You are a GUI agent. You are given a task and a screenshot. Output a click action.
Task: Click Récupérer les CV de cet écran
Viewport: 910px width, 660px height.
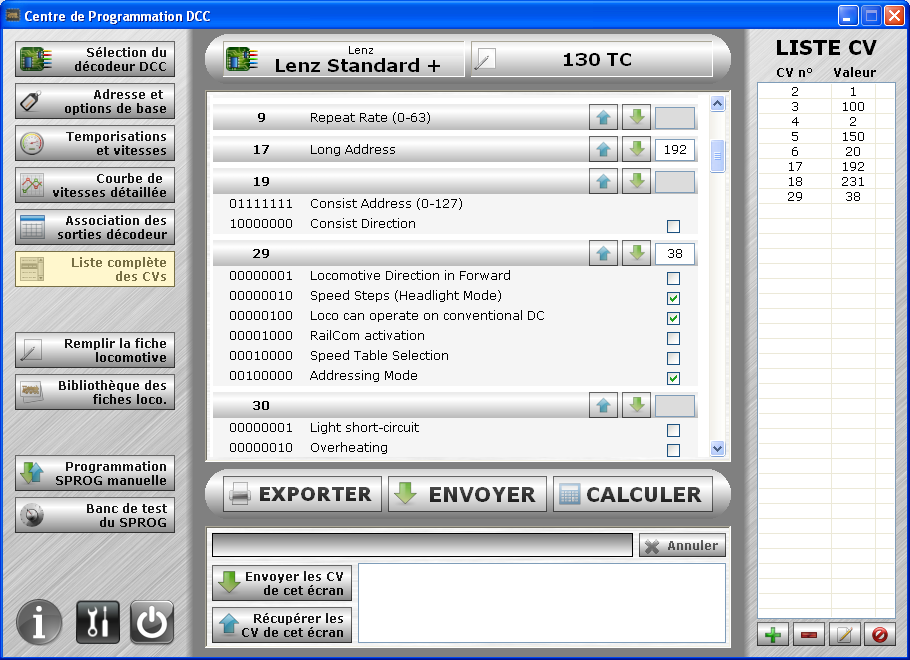click(282, 625)
